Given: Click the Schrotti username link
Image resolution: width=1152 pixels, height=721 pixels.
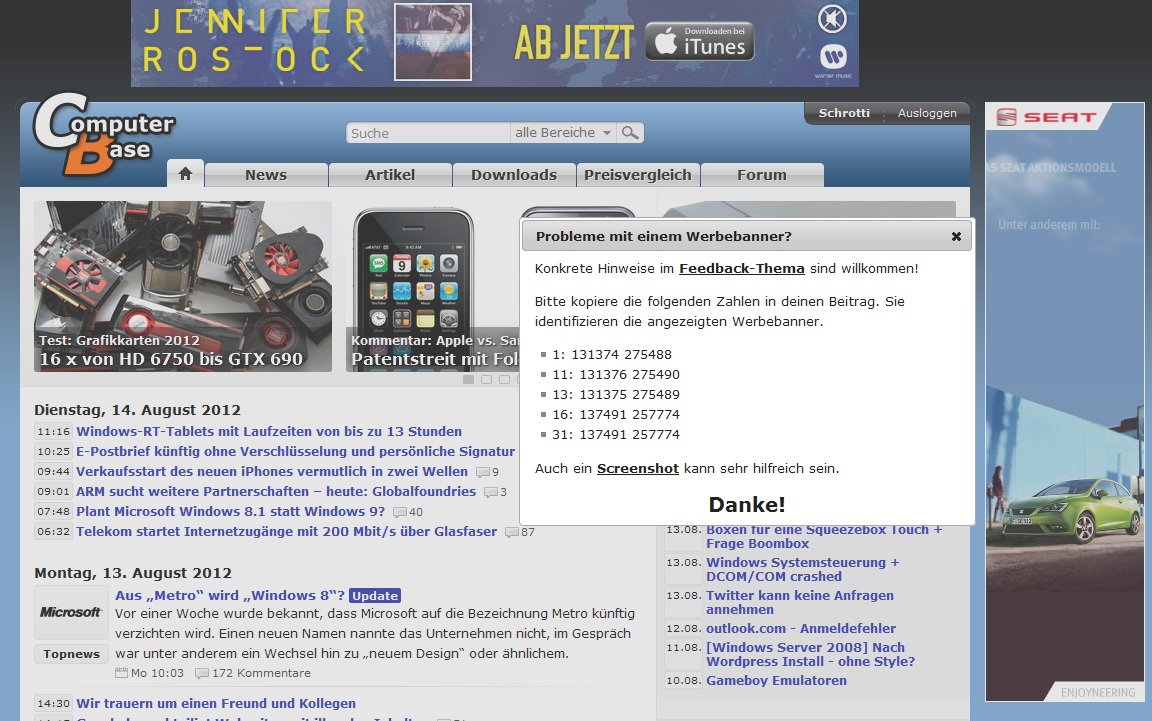Looking at the screenshot, I should click(x=844, y=112).
